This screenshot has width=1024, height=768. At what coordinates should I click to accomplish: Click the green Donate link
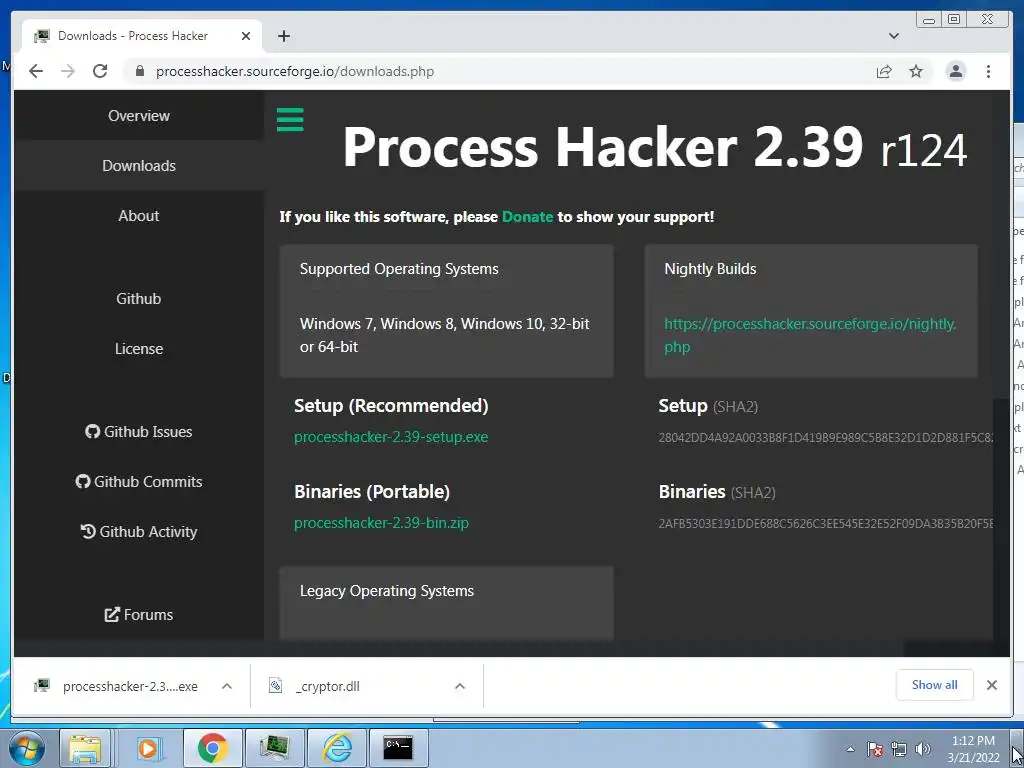[x=527, y=217]
